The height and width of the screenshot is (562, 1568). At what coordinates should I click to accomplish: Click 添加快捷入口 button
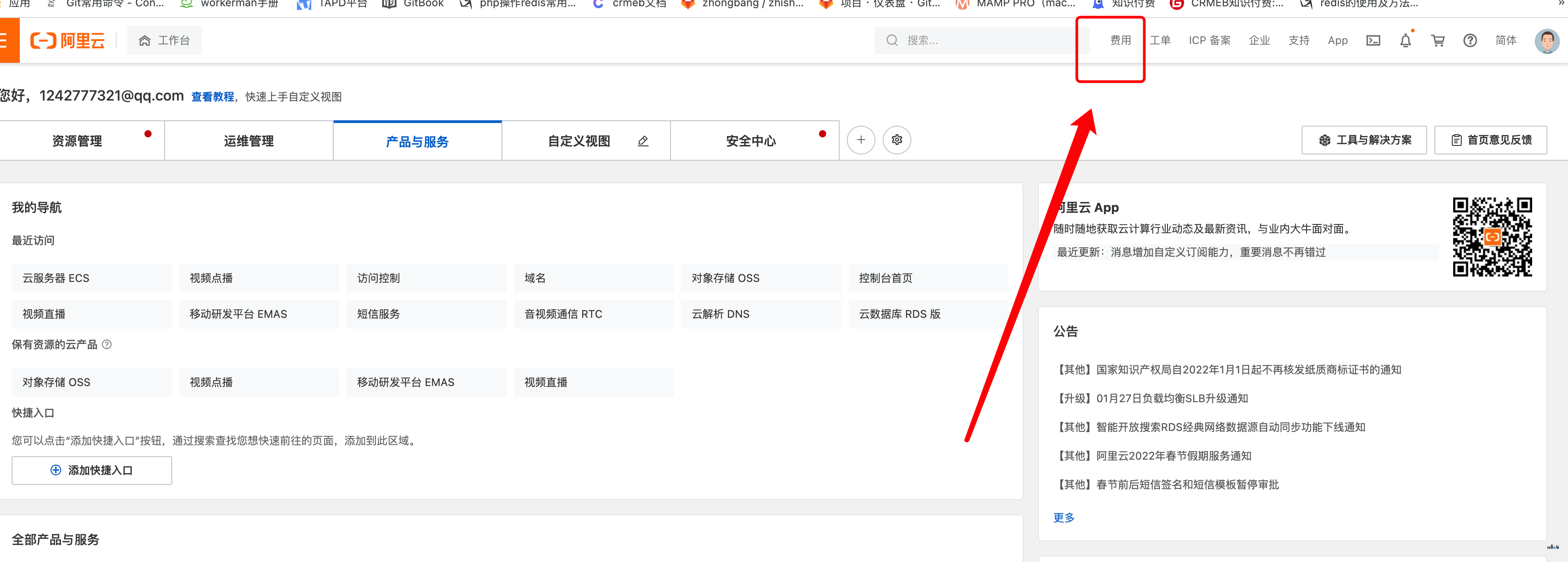click(x=91, y=470)
